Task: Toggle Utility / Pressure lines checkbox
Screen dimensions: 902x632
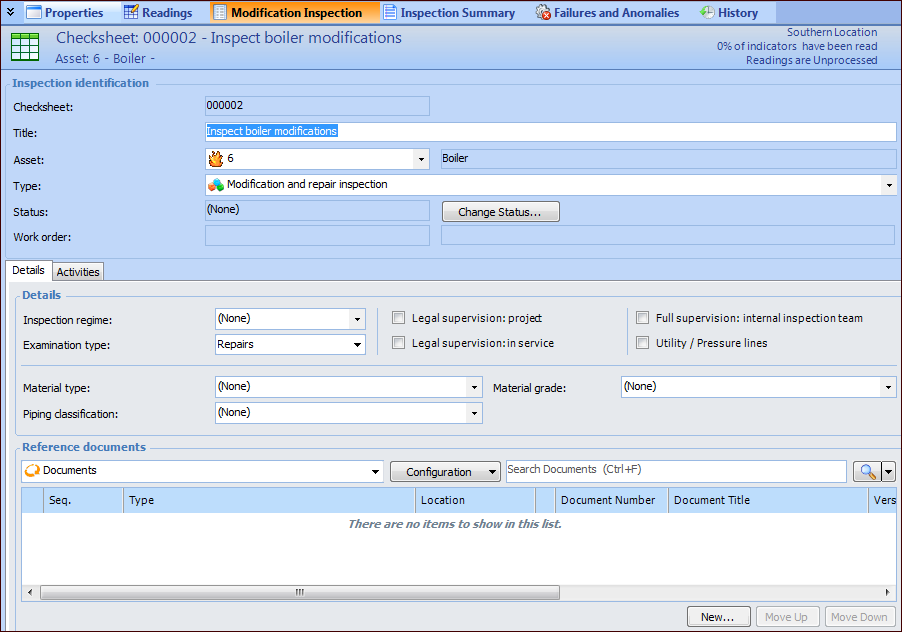Action: pyautogui.click(x=643, y=343)
